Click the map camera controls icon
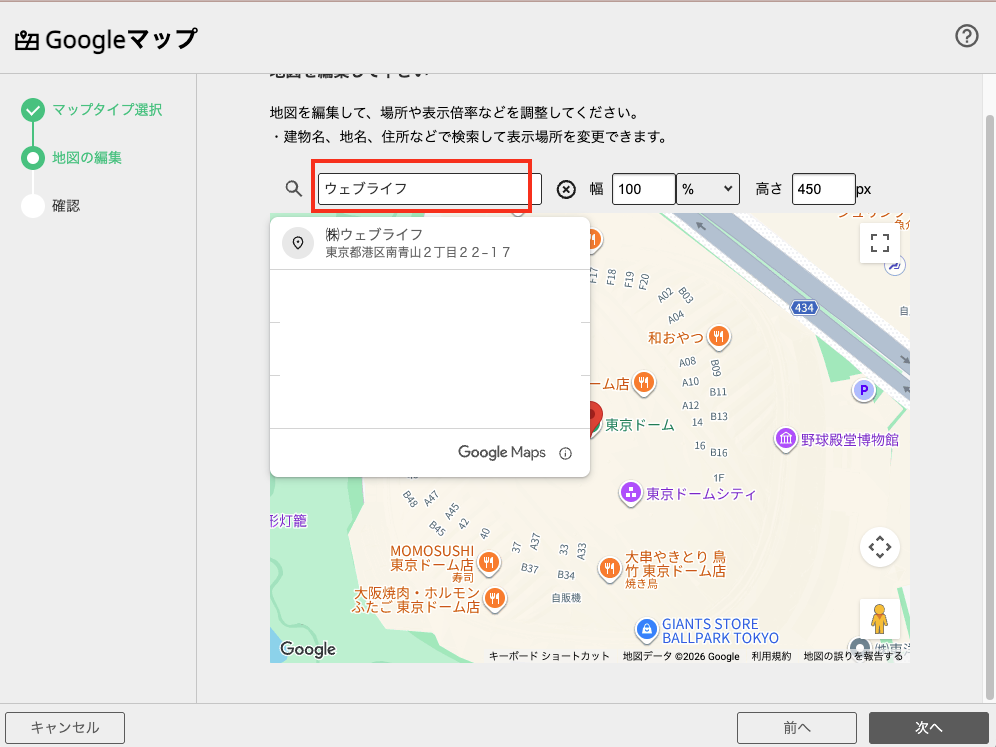The width and height of the screenshot is (996, 747). tap(880, 547)
